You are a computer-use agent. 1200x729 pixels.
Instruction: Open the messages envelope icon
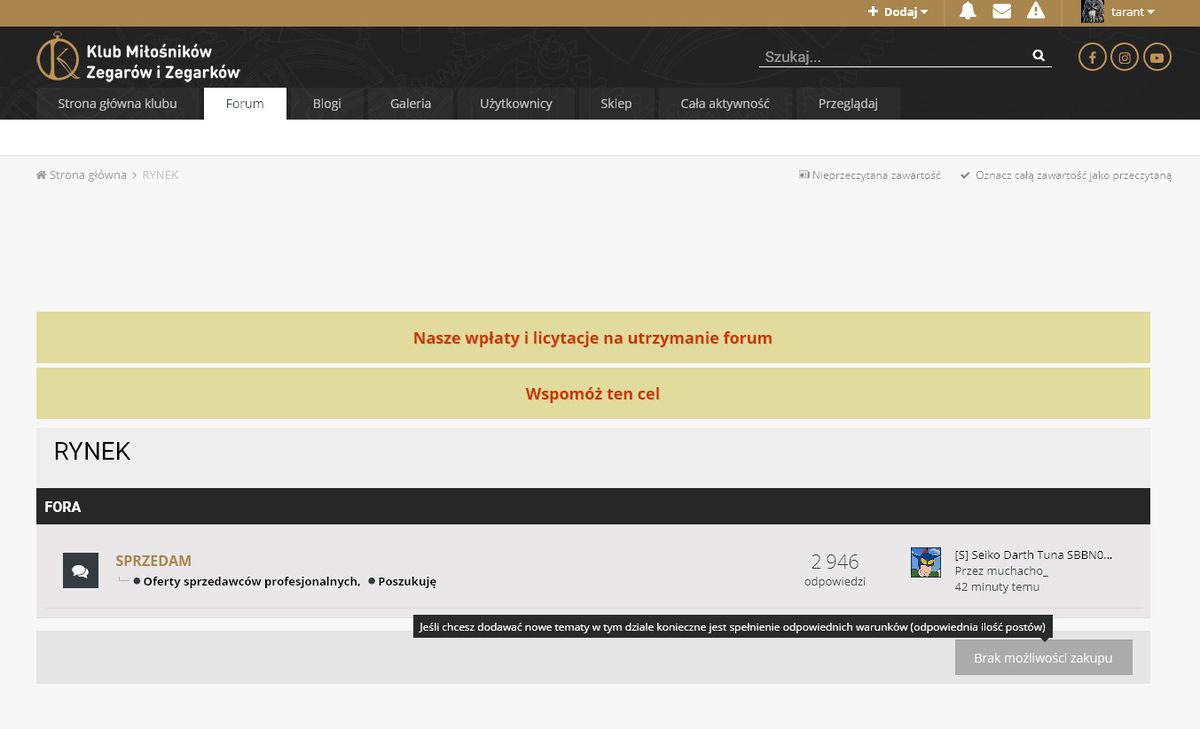[x=1001, y=12]
